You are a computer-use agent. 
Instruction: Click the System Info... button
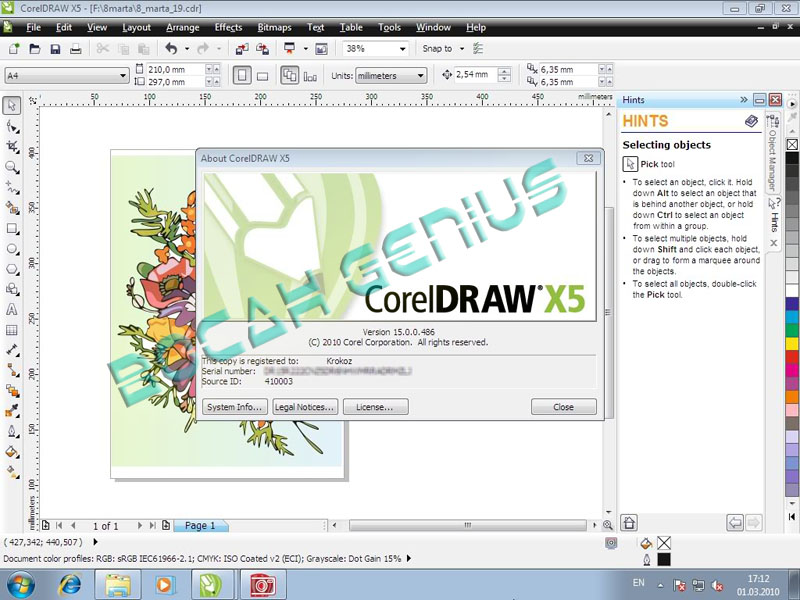[234, 407]
